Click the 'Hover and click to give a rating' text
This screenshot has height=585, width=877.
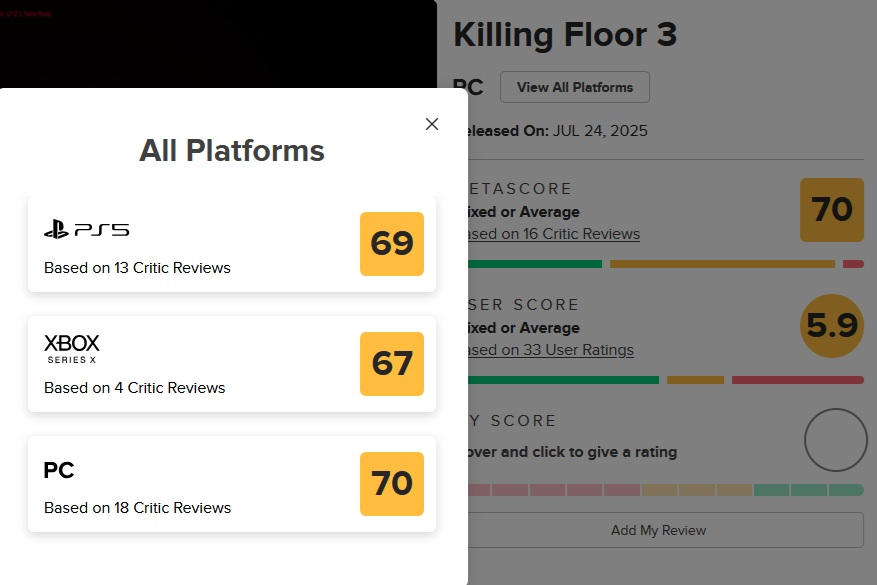point(572,452)
